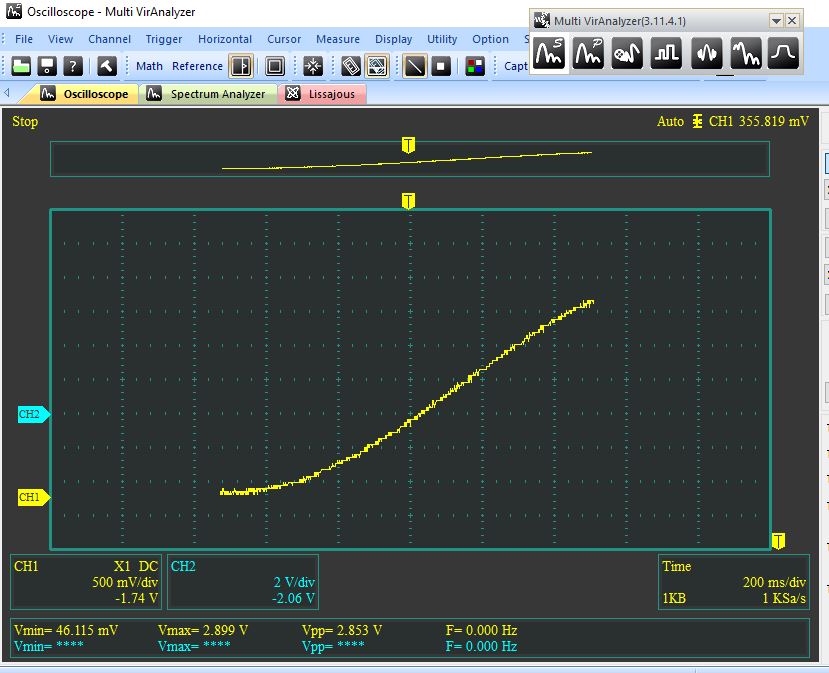The image size is (829, 673).
Task: Click the square wave generator icon in palette
Action: (x=667, y=53)
